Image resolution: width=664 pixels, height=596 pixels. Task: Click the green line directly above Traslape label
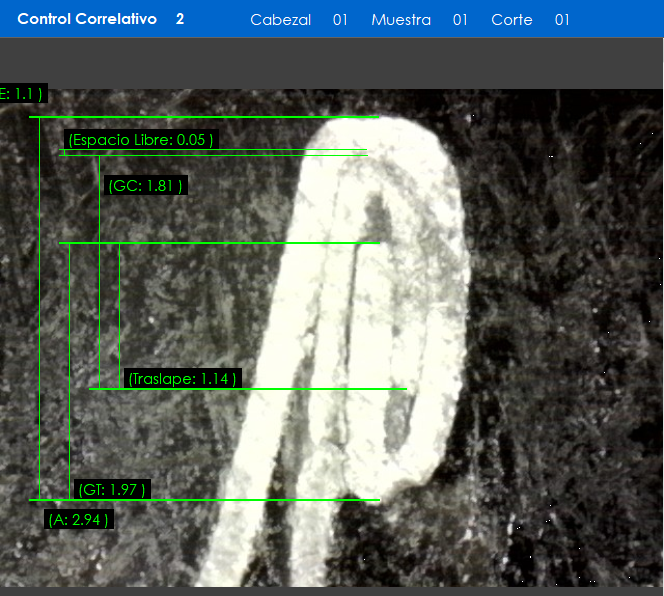300,388
